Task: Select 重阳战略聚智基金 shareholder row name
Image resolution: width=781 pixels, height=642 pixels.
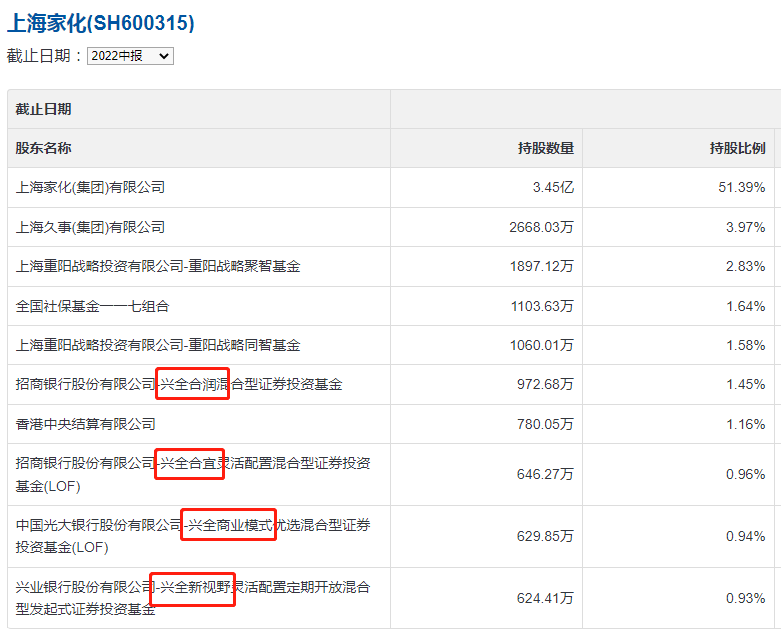Action: (158, 266)
